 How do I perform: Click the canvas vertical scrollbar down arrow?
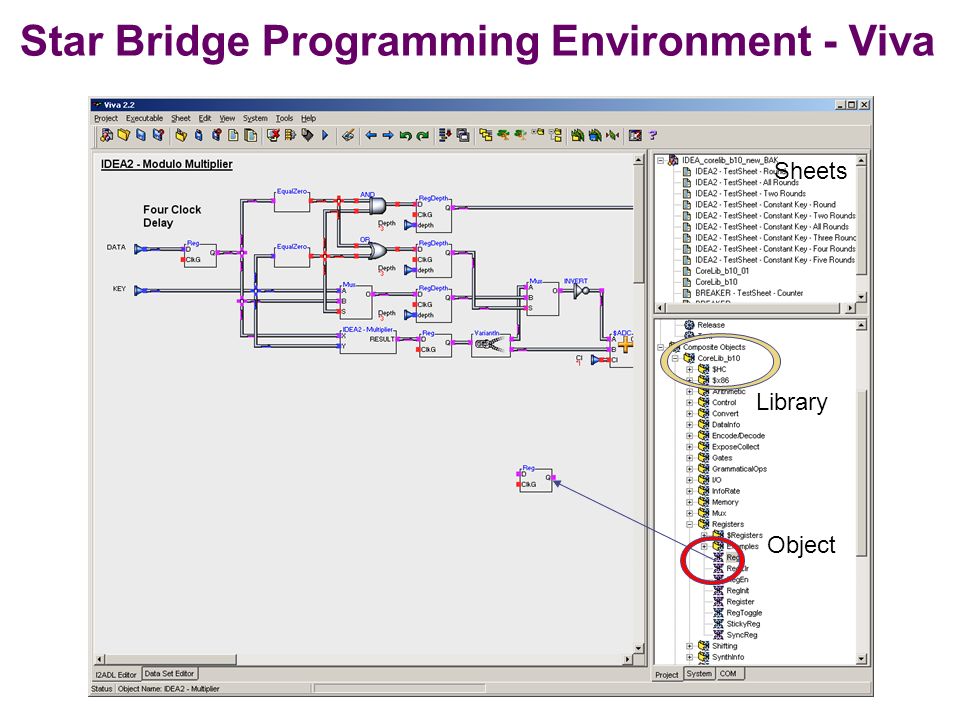(x=638, y=648)
